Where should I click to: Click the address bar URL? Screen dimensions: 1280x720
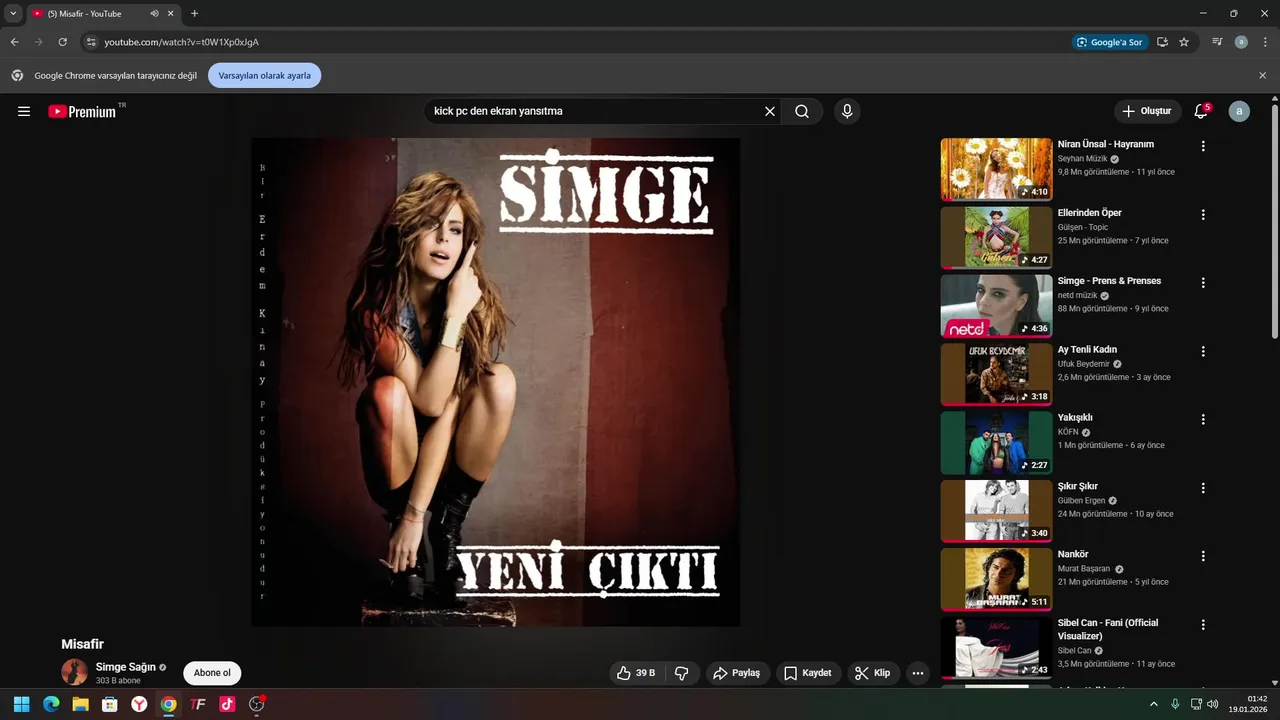click(x=181, y=42)
